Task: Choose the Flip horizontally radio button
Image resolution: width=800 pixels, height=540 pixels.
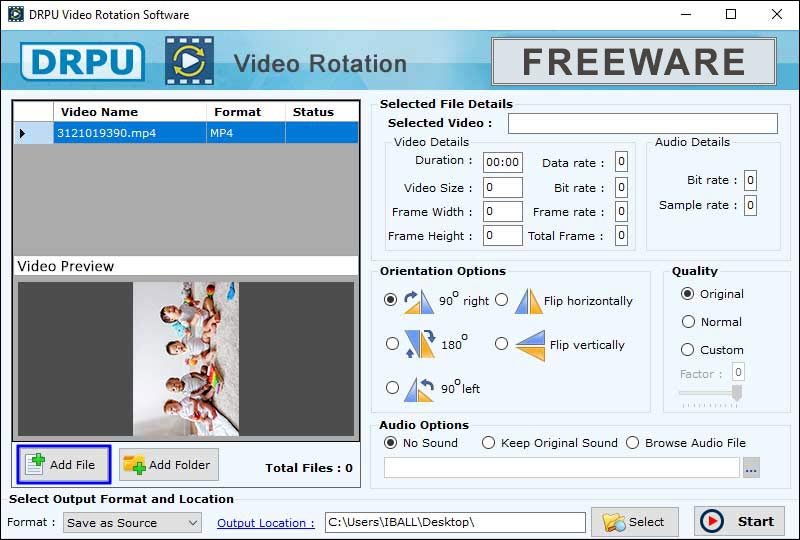Action: tap(502, 300)
